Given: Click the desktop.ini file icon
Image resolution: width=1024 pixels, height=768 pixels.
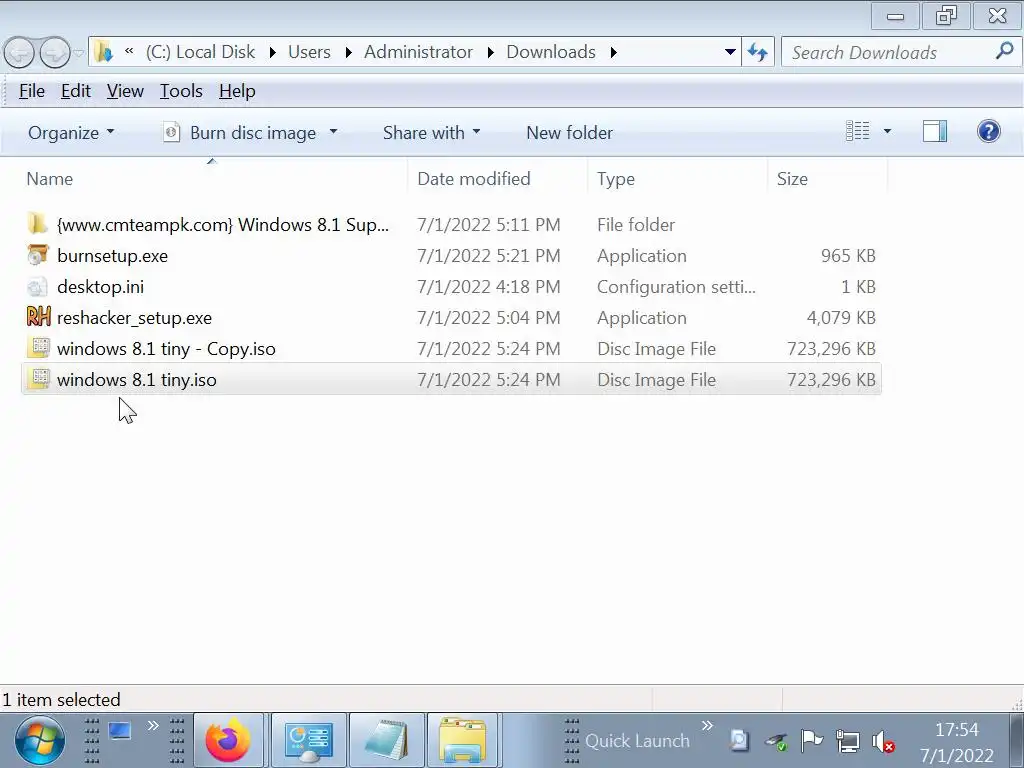Looking at the screenshot, I should (x=38, y=287).
